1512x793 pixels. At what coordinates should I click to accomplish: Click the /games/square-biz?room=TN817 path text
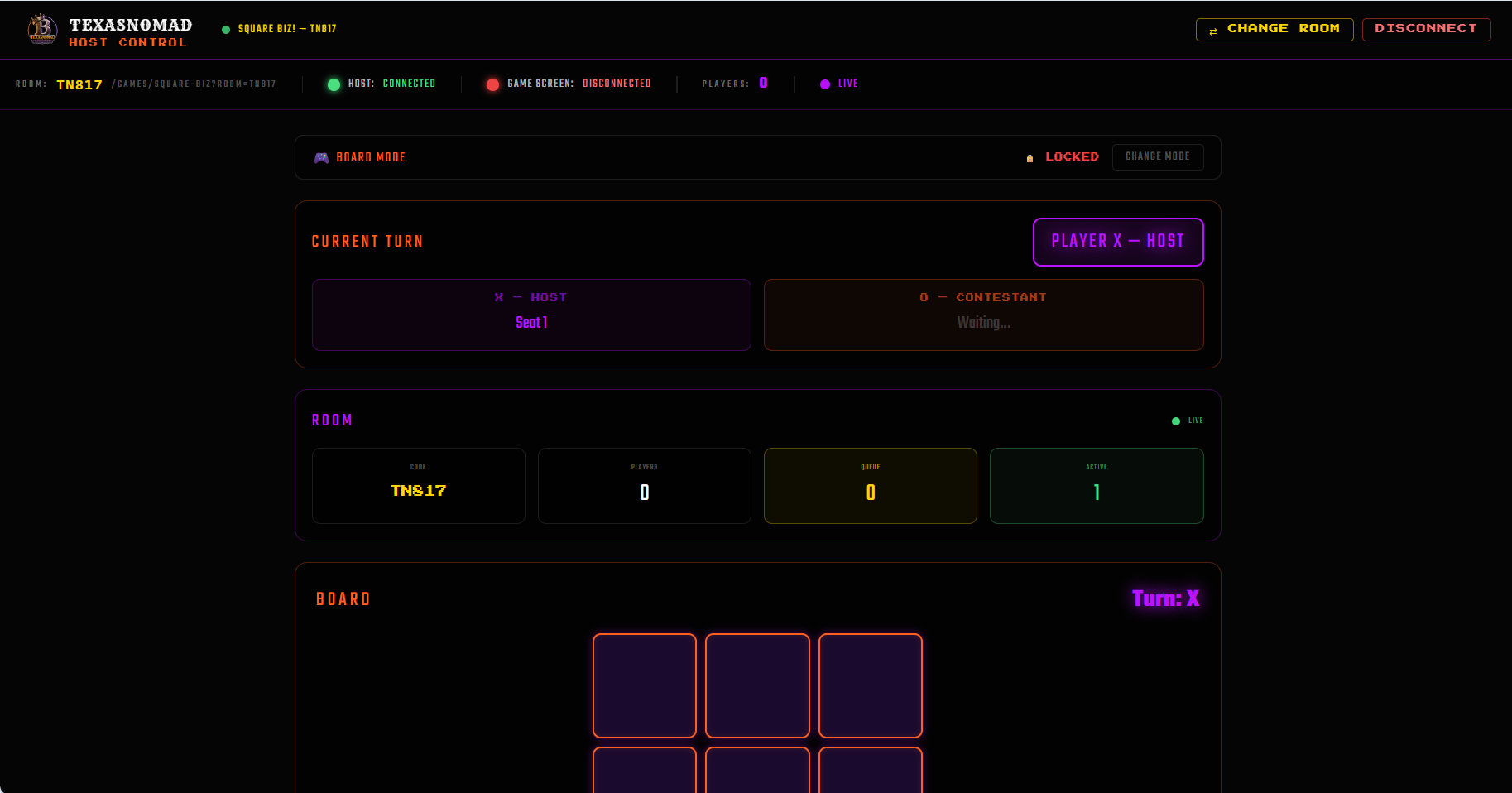(x=194, y=84)
